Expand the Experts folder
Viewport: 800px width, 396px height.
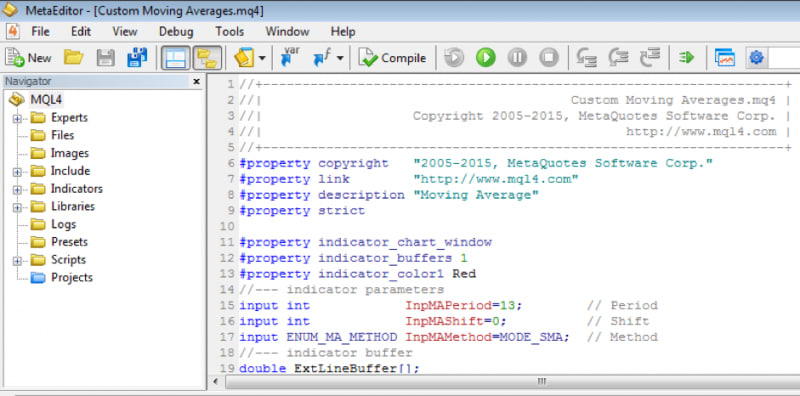17,118
